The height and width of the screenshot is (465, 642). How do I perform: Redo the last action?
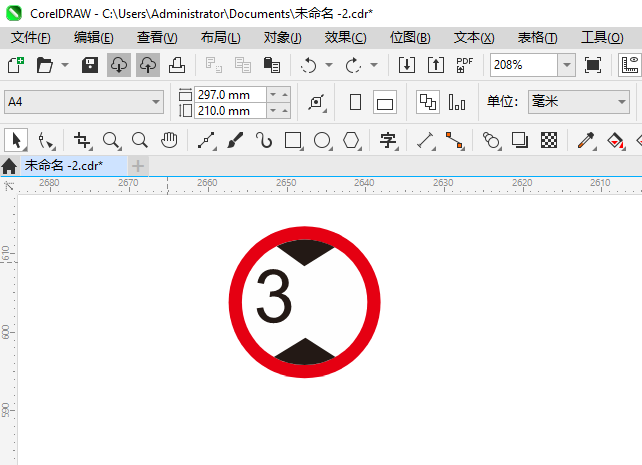click(x=353, y=65)
